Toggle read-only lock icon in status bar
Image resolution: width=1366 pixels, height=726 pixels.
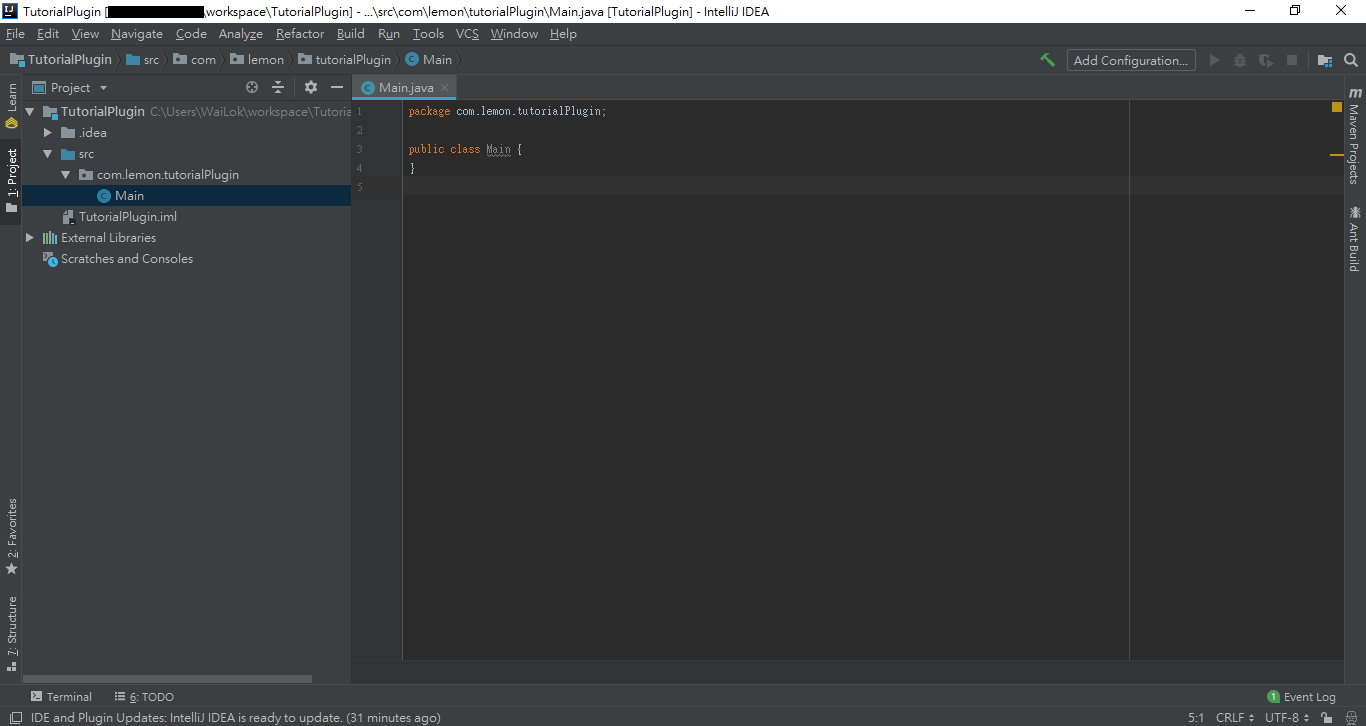(1326, 718)
